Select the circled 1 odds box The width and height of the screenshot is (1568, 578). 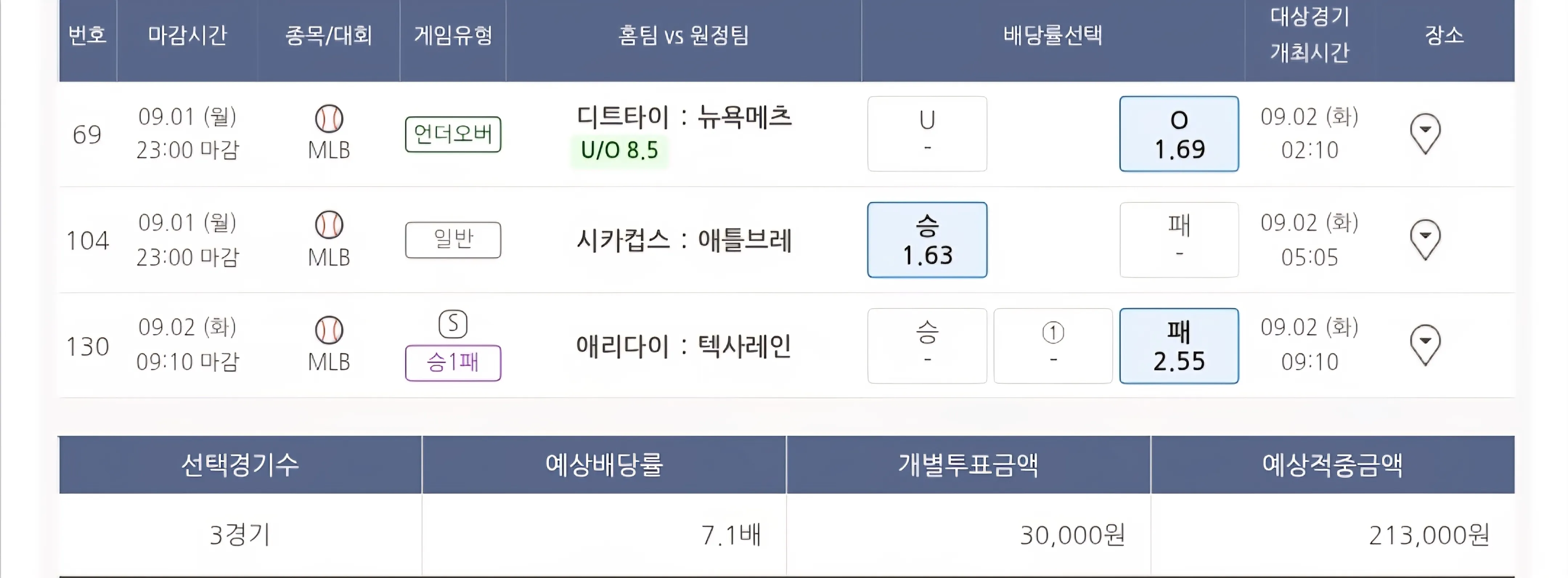tap(1053, 345)
